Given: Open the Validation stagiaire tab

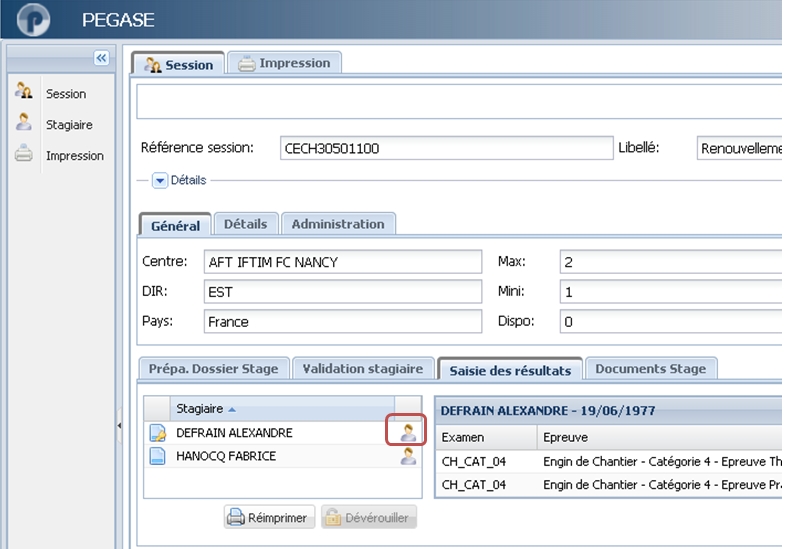Looking at the screenshot, I should 363,369.
